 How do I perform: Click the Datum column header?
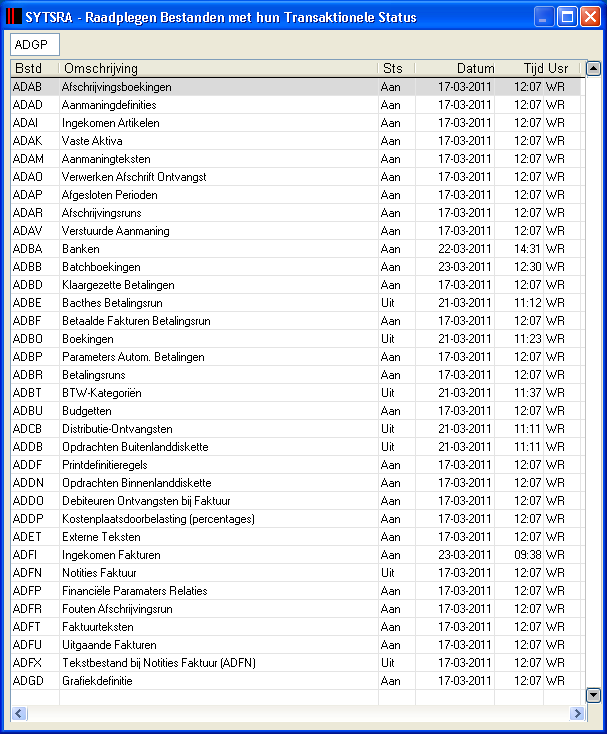pos(455,68)
